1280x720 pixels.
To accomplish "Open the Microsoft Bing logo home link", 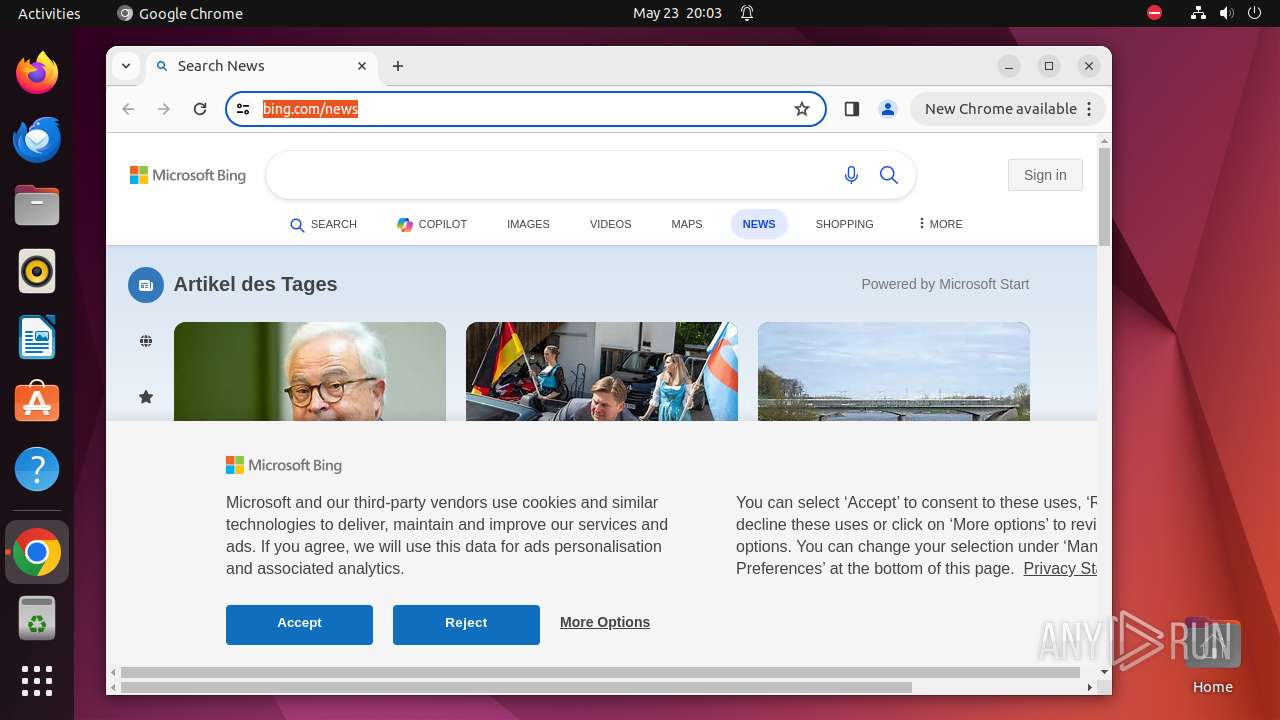I will 188,175.
